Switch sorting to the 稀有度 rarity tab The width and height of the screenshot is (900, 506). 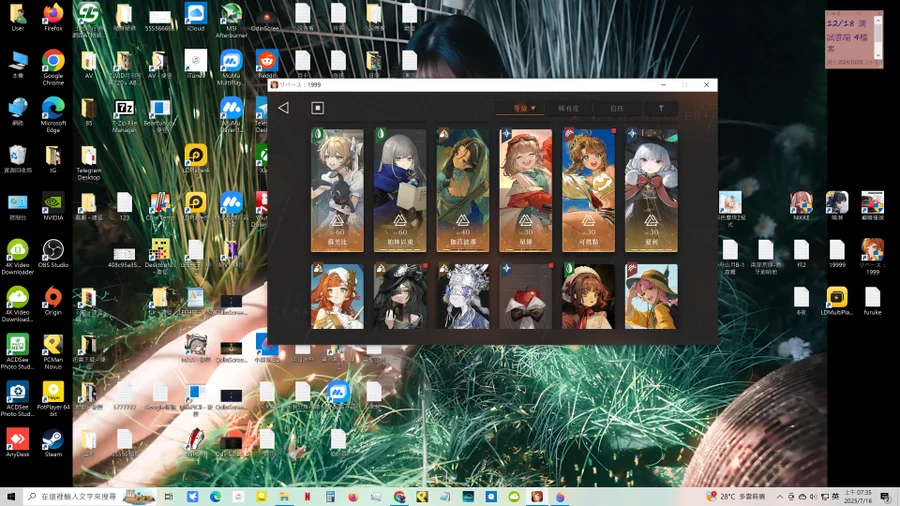(x=568, y=108)
